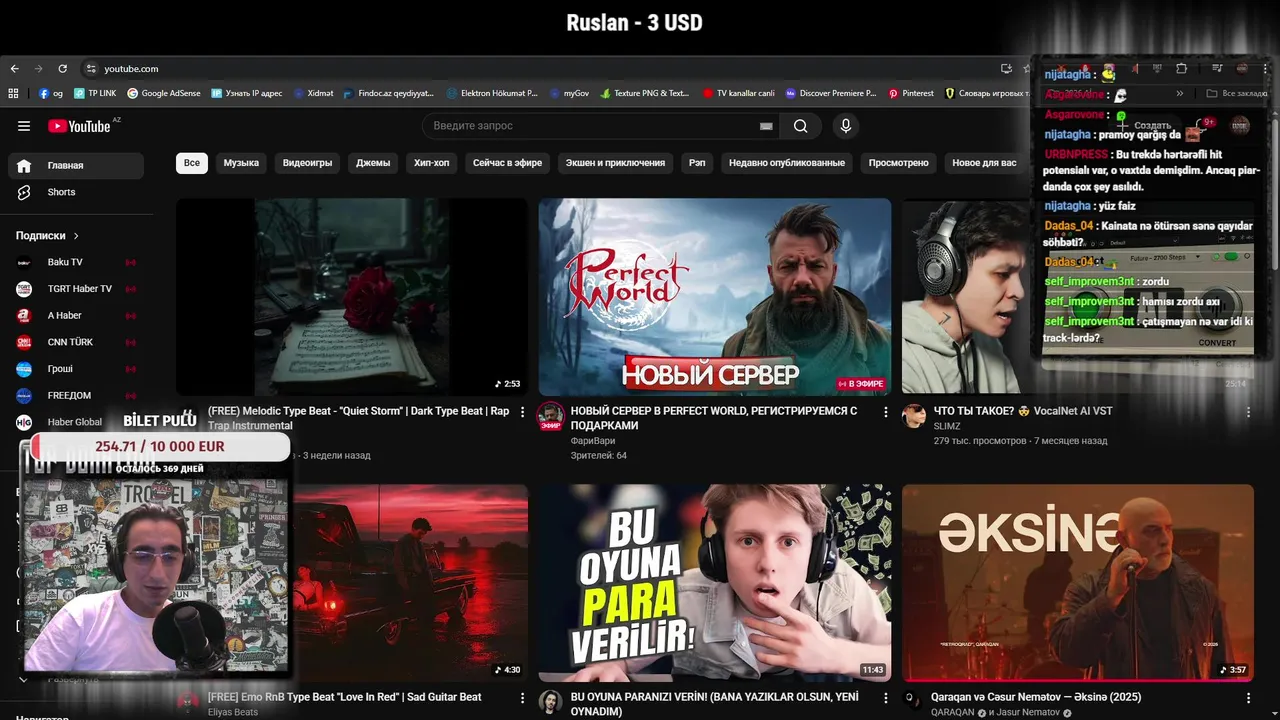Click the YouTube logo
Screen dimensions: 1280x720
pyautogui.click(x=80, y=126)
